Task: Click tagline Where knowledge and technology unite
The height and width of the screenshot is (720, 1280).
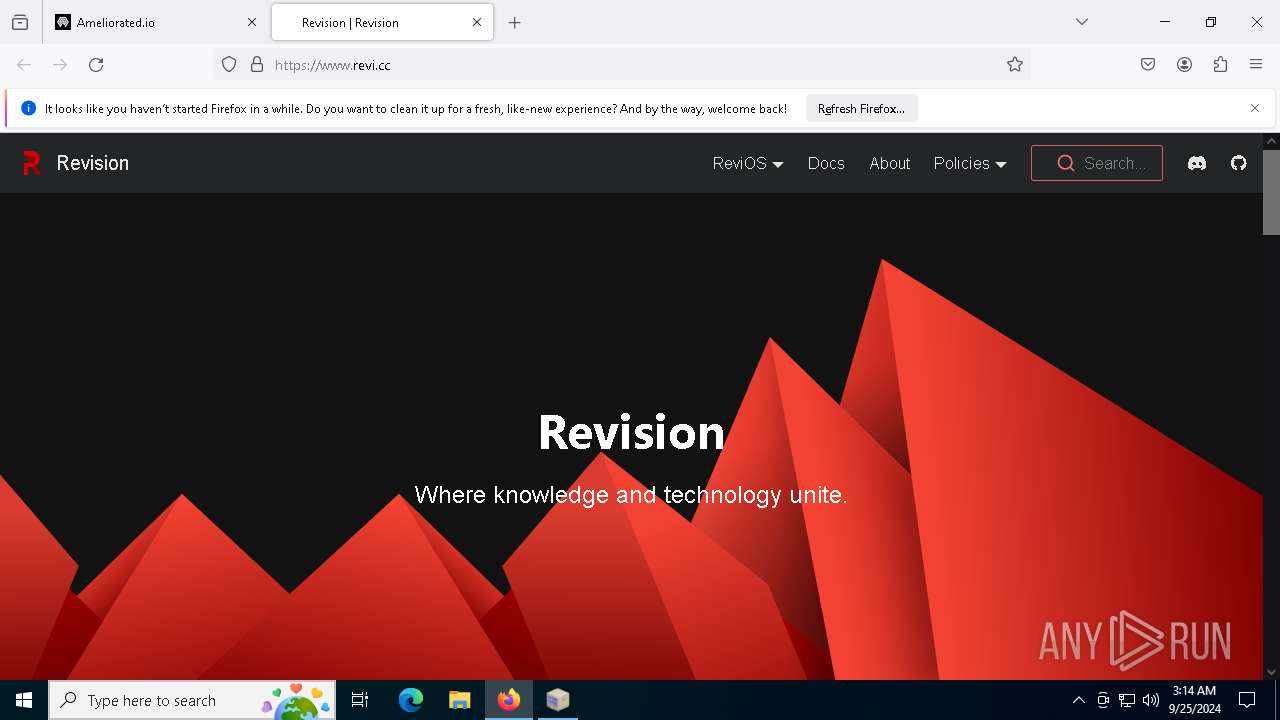Action: pos(631,495)
